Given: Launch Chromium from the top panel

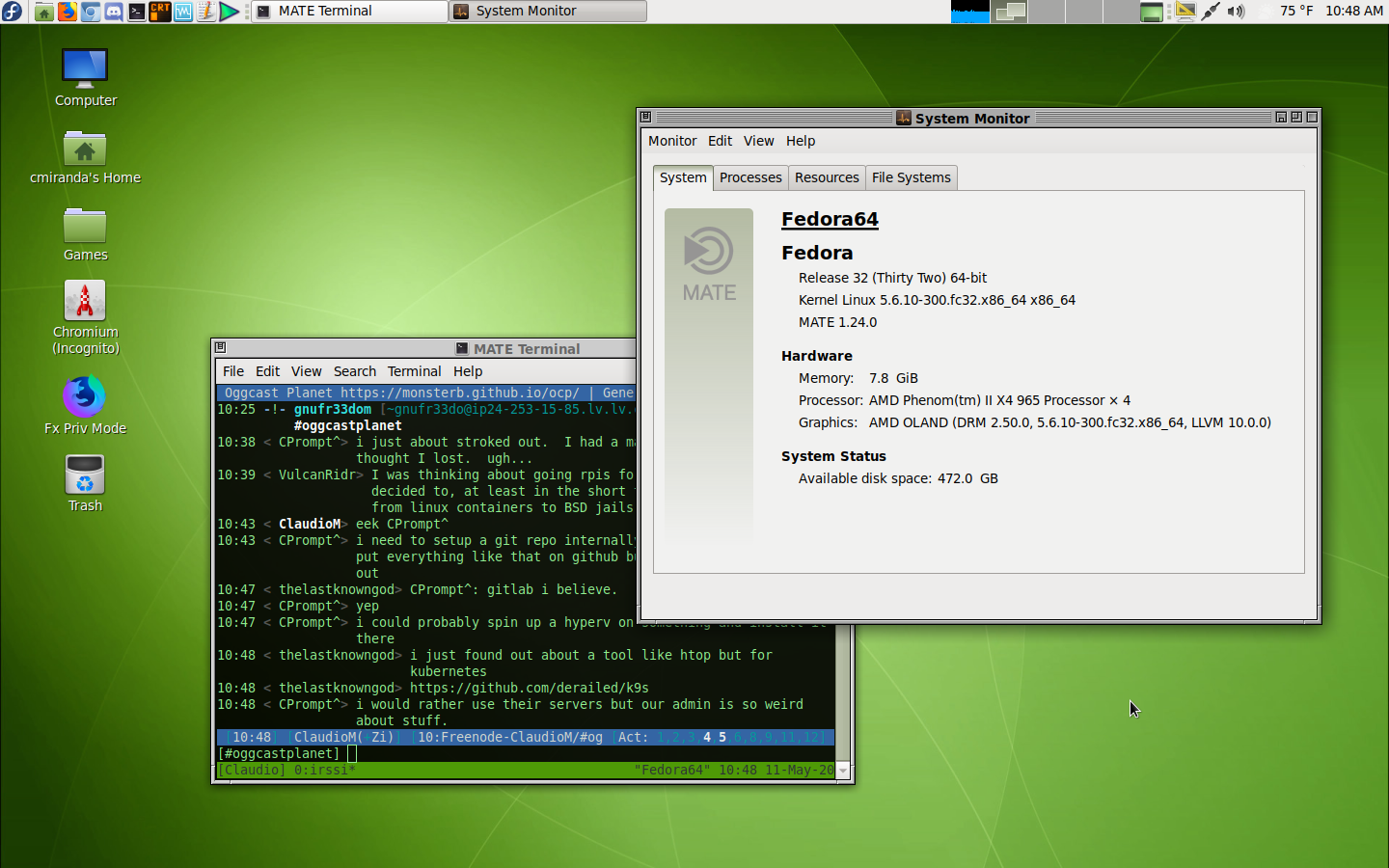Looking at the screenshot, I should click(x=91, y=12).
